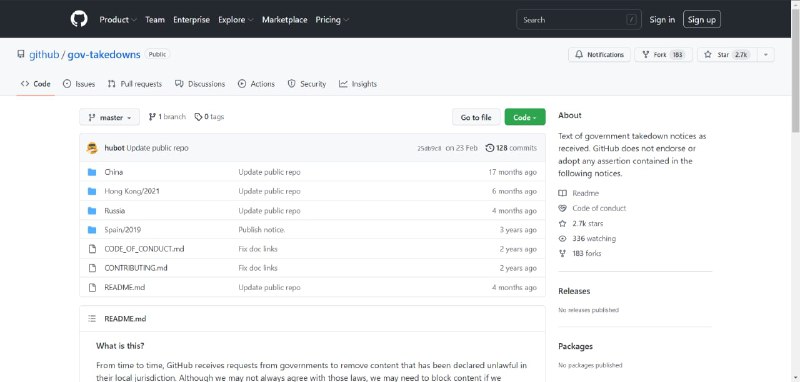Open the CONTRIBUTING.md file
This screenshot has width=800, height=382.
pyautogui.click(x=136, y=268)
